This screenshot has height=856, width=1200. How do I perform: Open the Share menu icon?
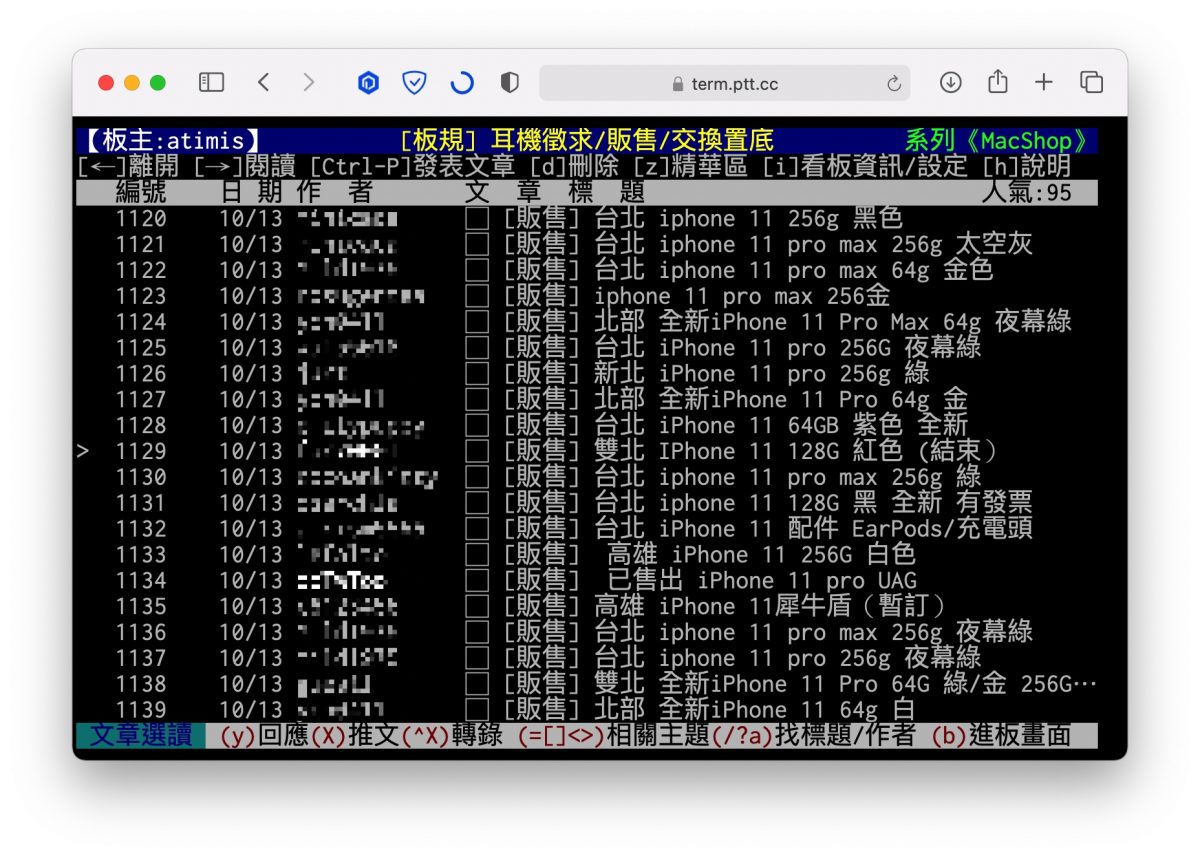click(997, 82)
